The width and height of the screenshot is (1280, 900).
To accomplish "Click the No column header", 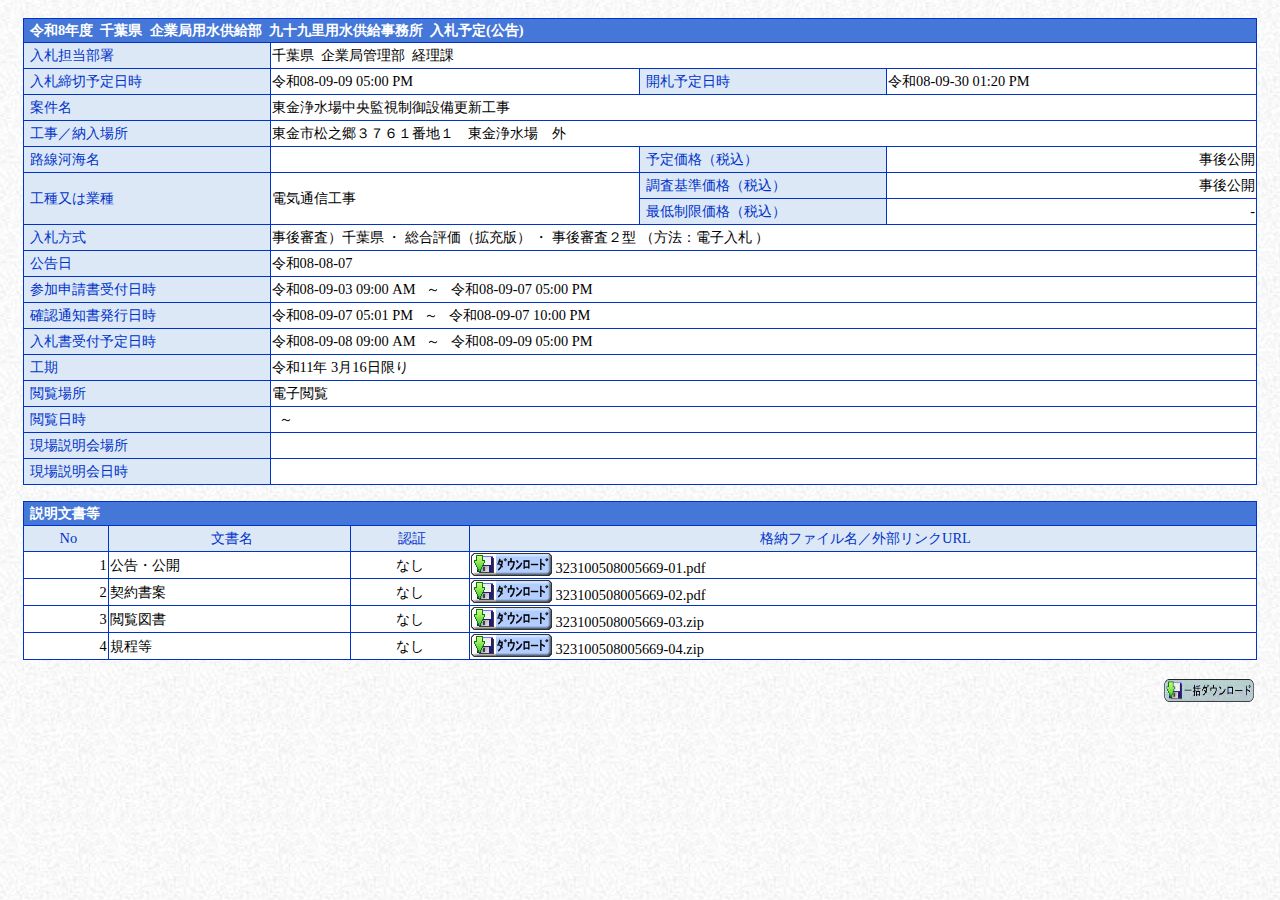I will coord(66,538).
